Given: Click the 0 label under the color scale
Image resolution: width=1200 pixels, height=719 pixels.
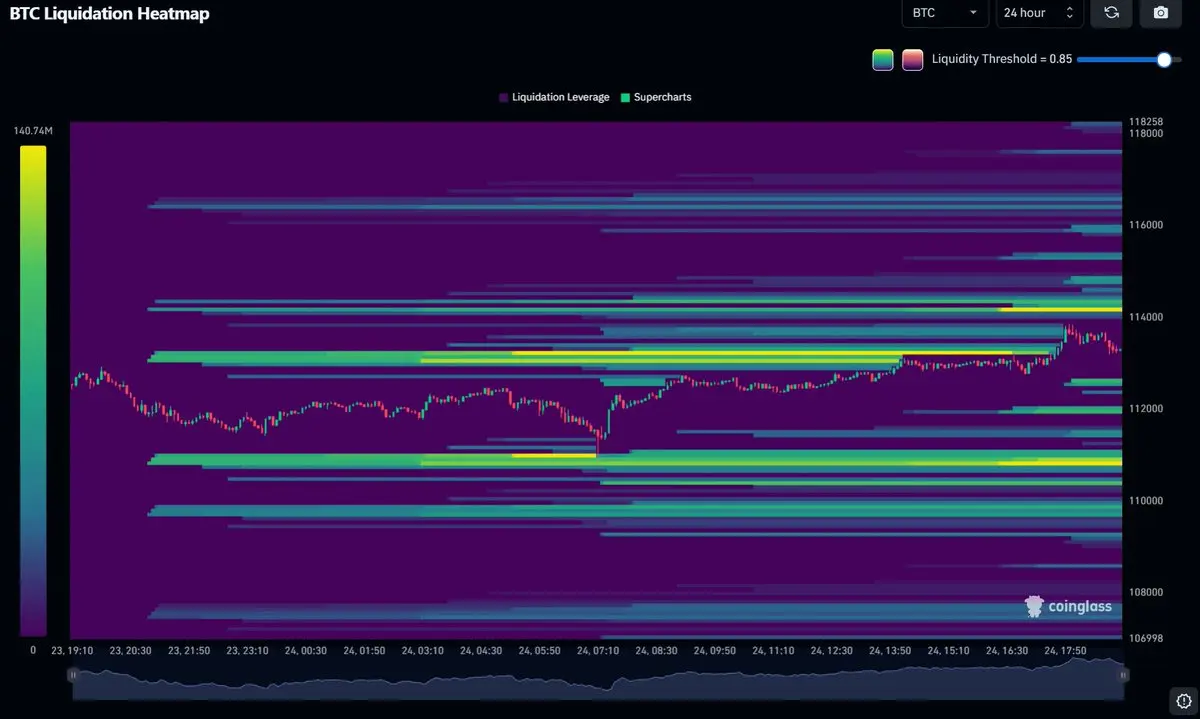Looking at the screenshot, I should pyautogui.click(x=32, y=650).
